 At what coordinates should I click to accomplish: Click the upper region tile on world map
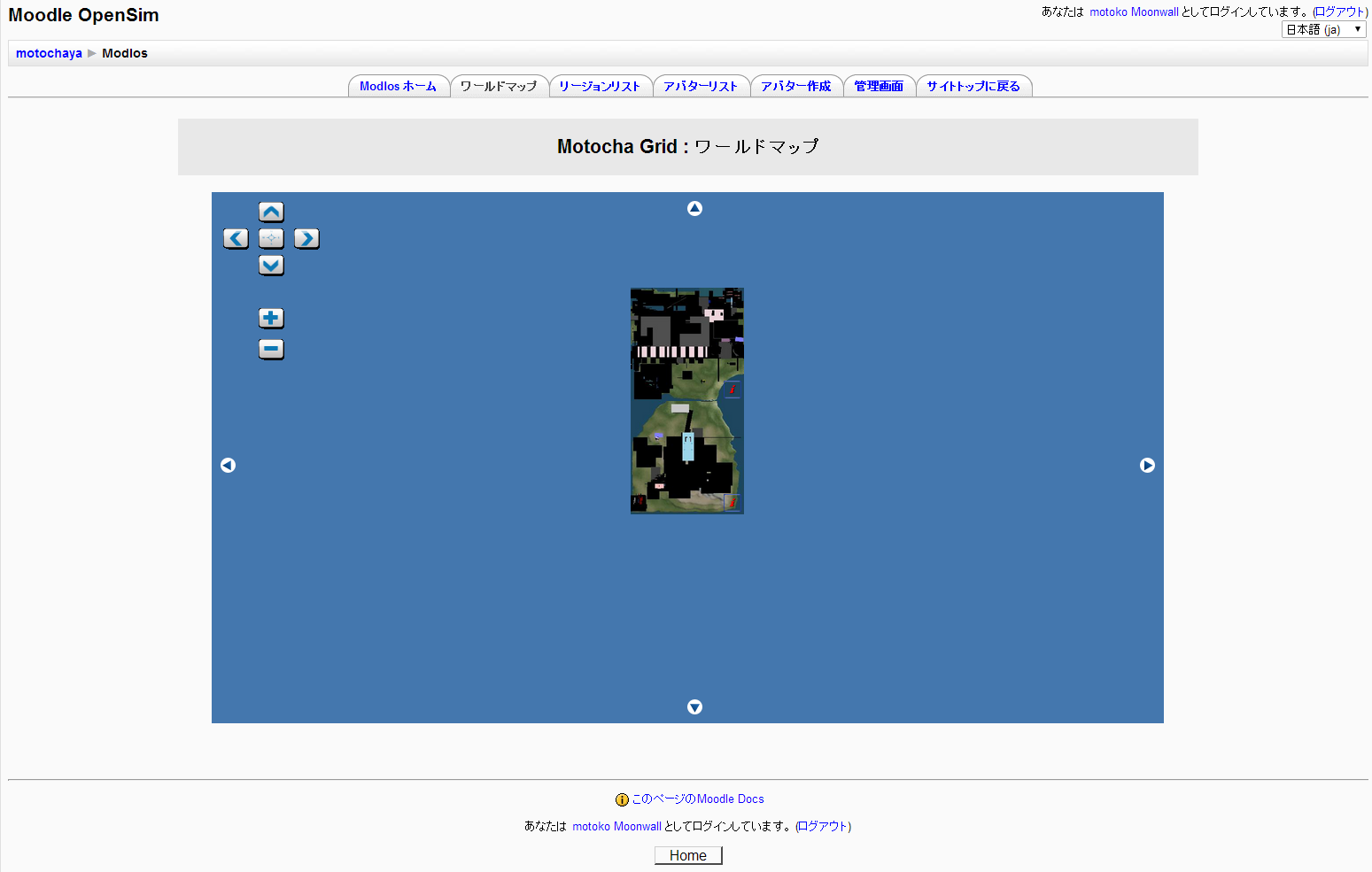click(687, 344)
